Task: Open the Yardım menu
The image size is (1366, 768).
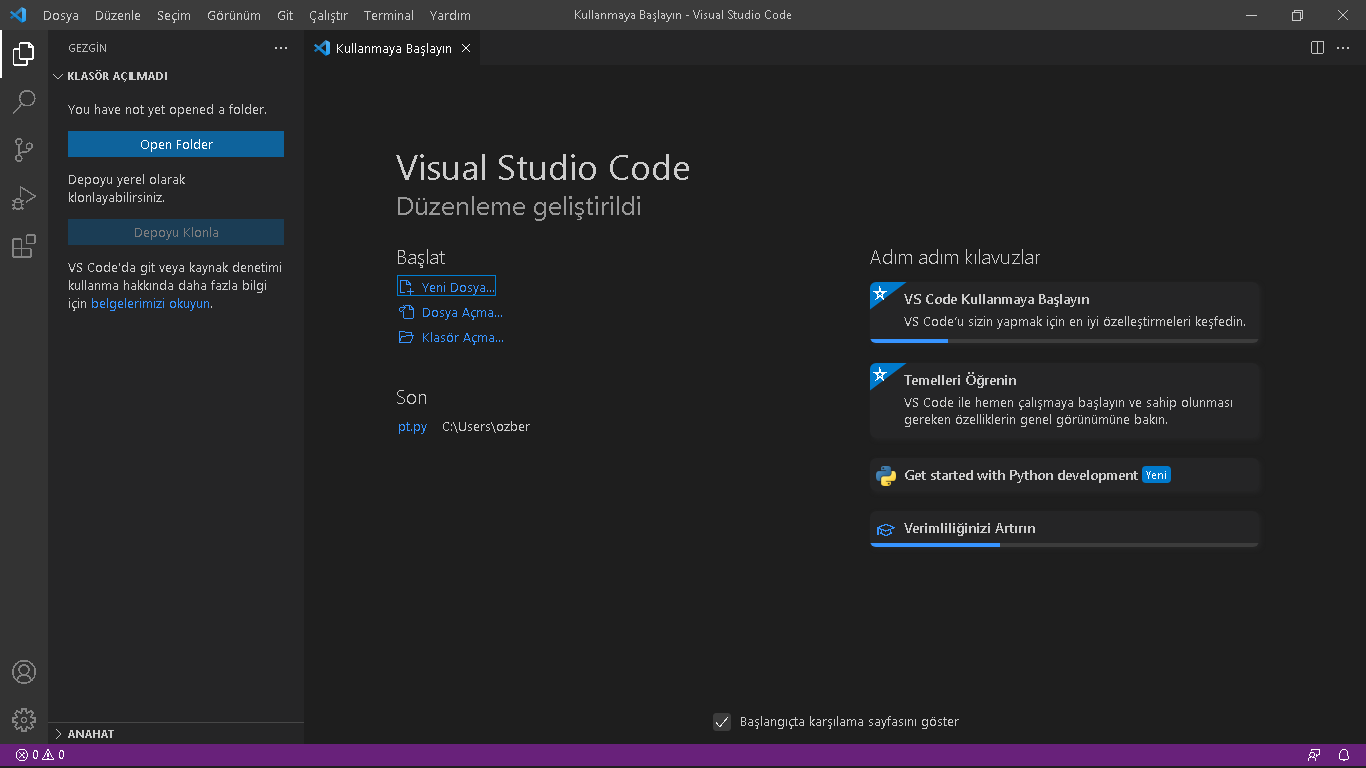Action: [450, 15]
